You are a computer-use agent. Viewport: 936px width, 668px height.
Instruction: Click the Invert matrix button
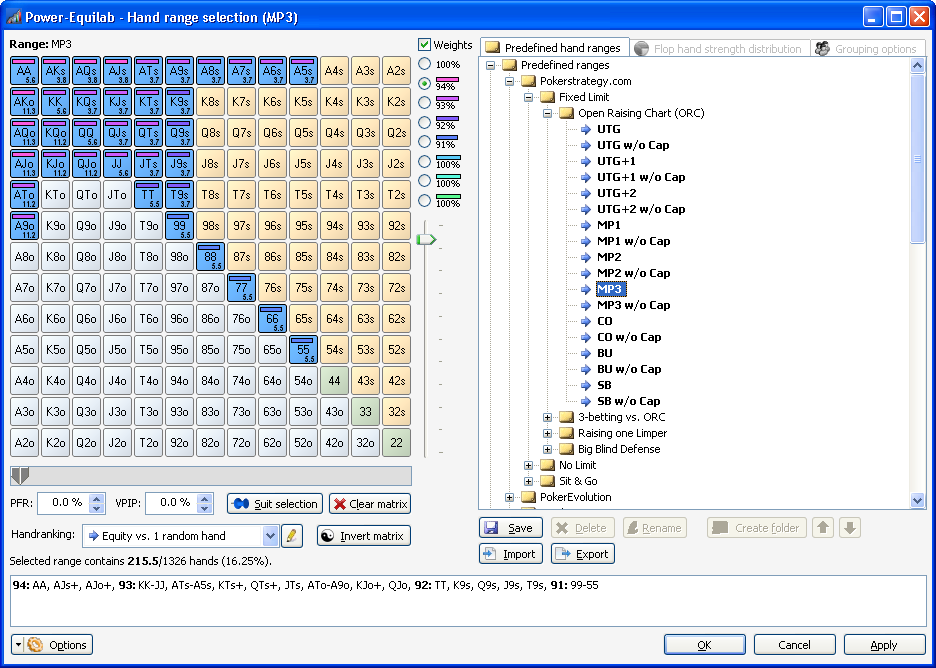pos(364,535)
